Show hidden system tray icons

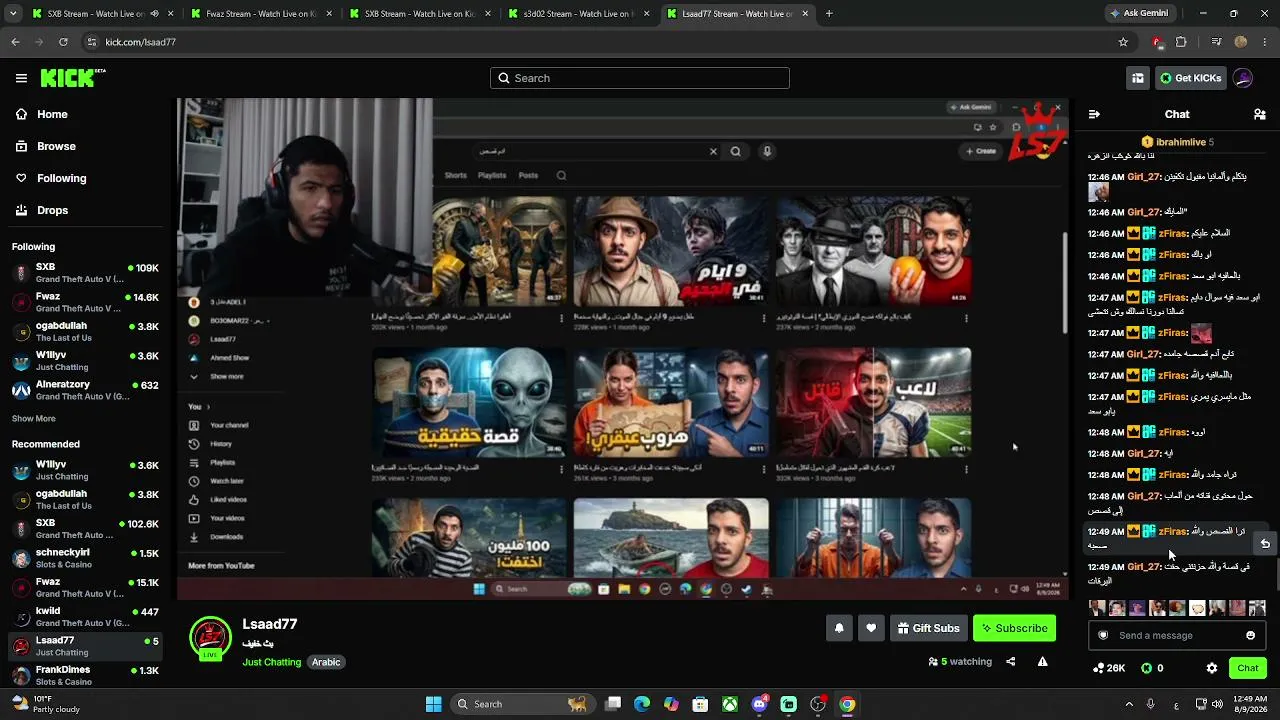1129,704
